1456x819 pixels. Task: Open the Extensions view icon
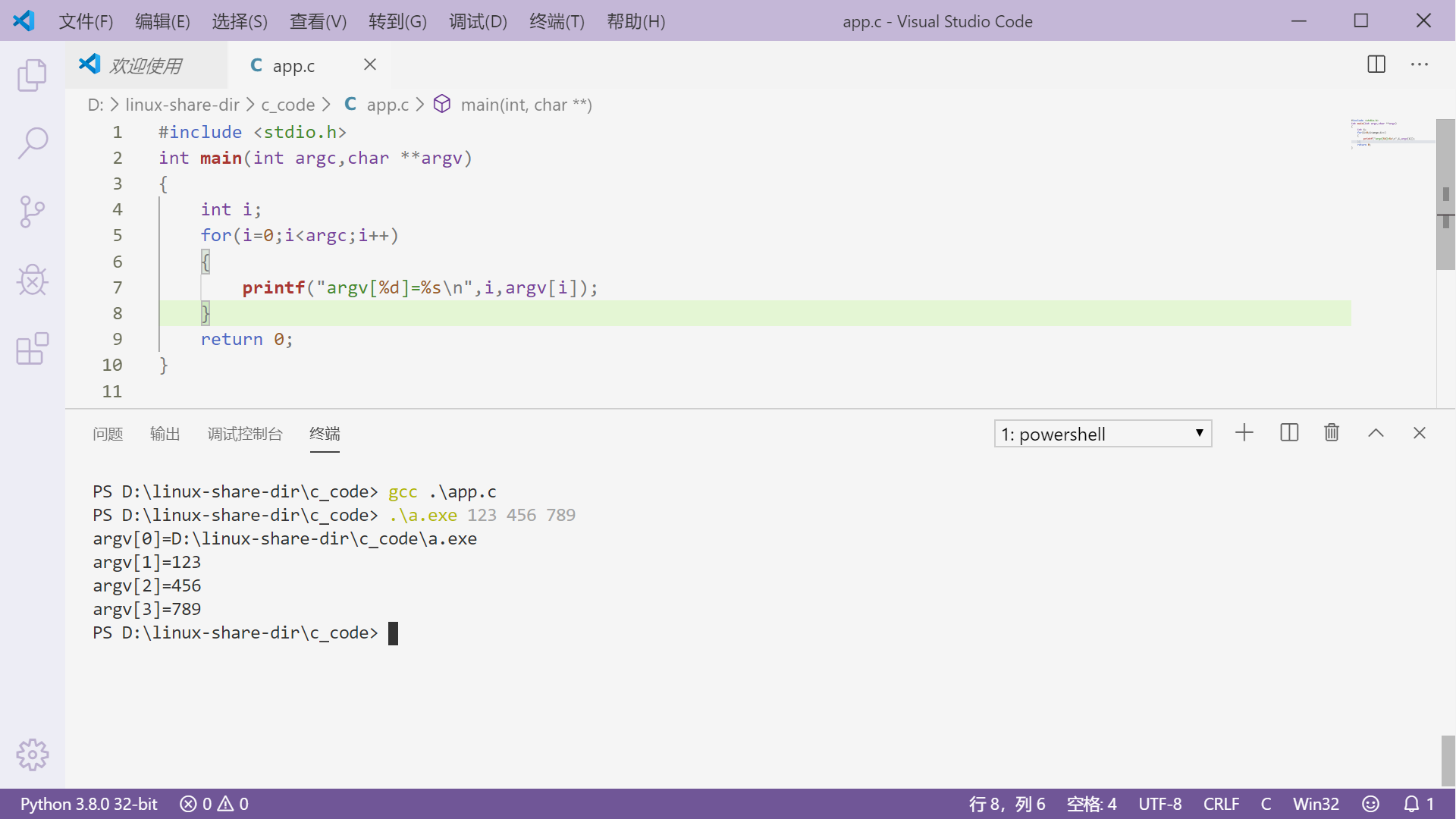pos(32,349)
